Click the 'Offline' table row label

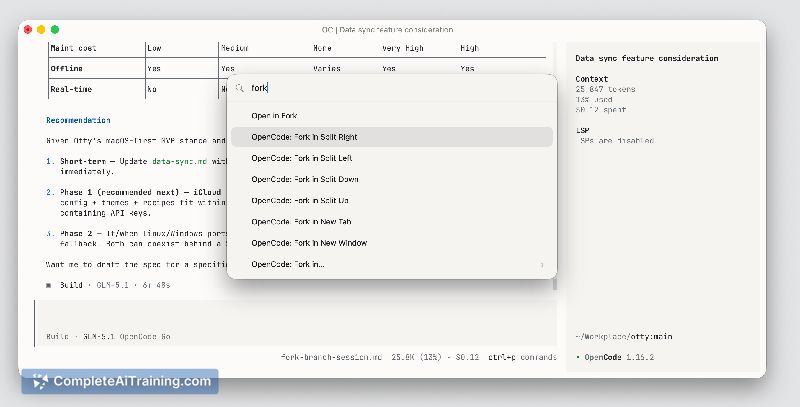[66, 68]
